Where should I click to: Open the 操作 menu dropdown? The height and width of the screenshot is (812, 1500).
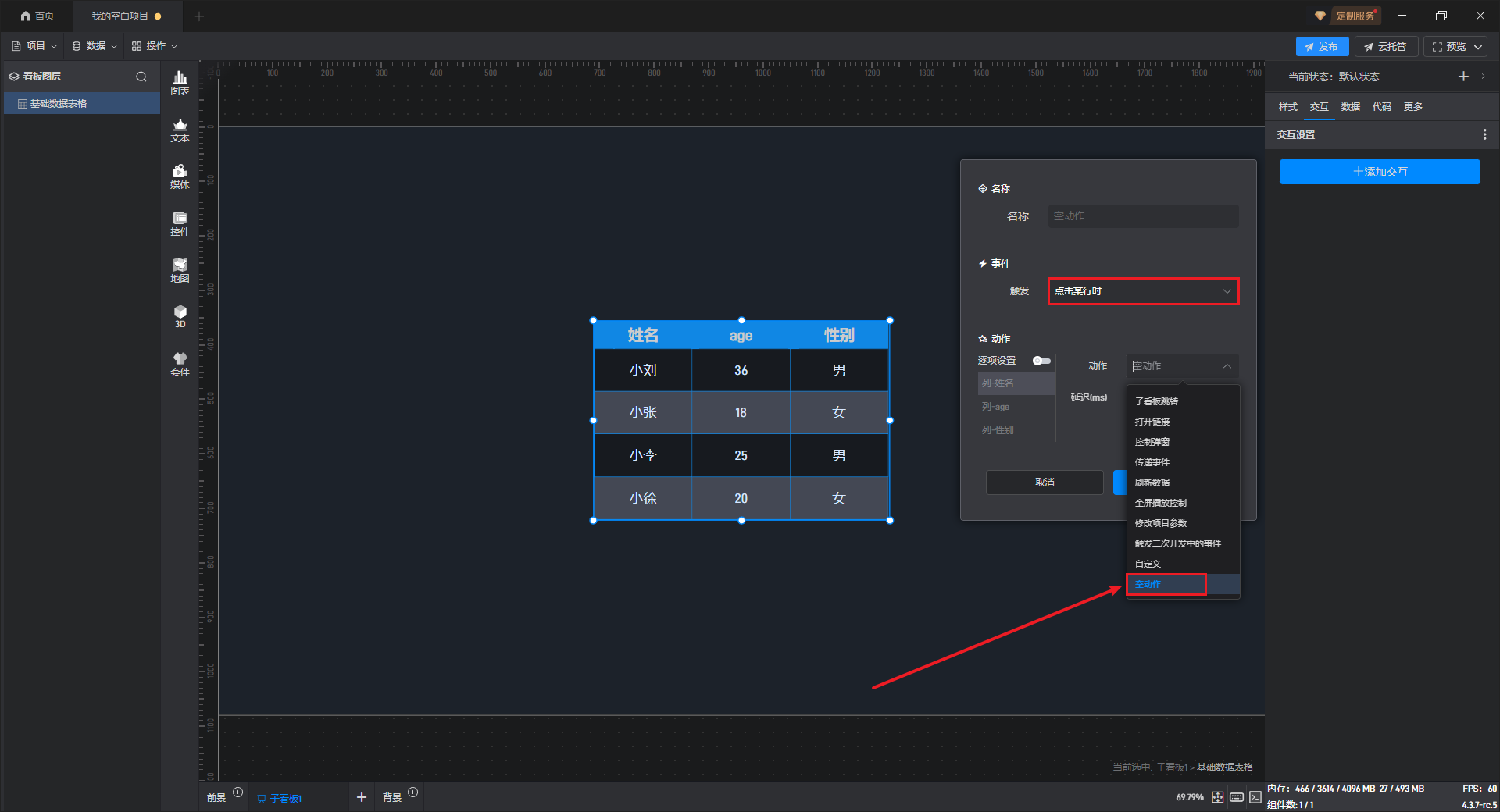point(155,46)
